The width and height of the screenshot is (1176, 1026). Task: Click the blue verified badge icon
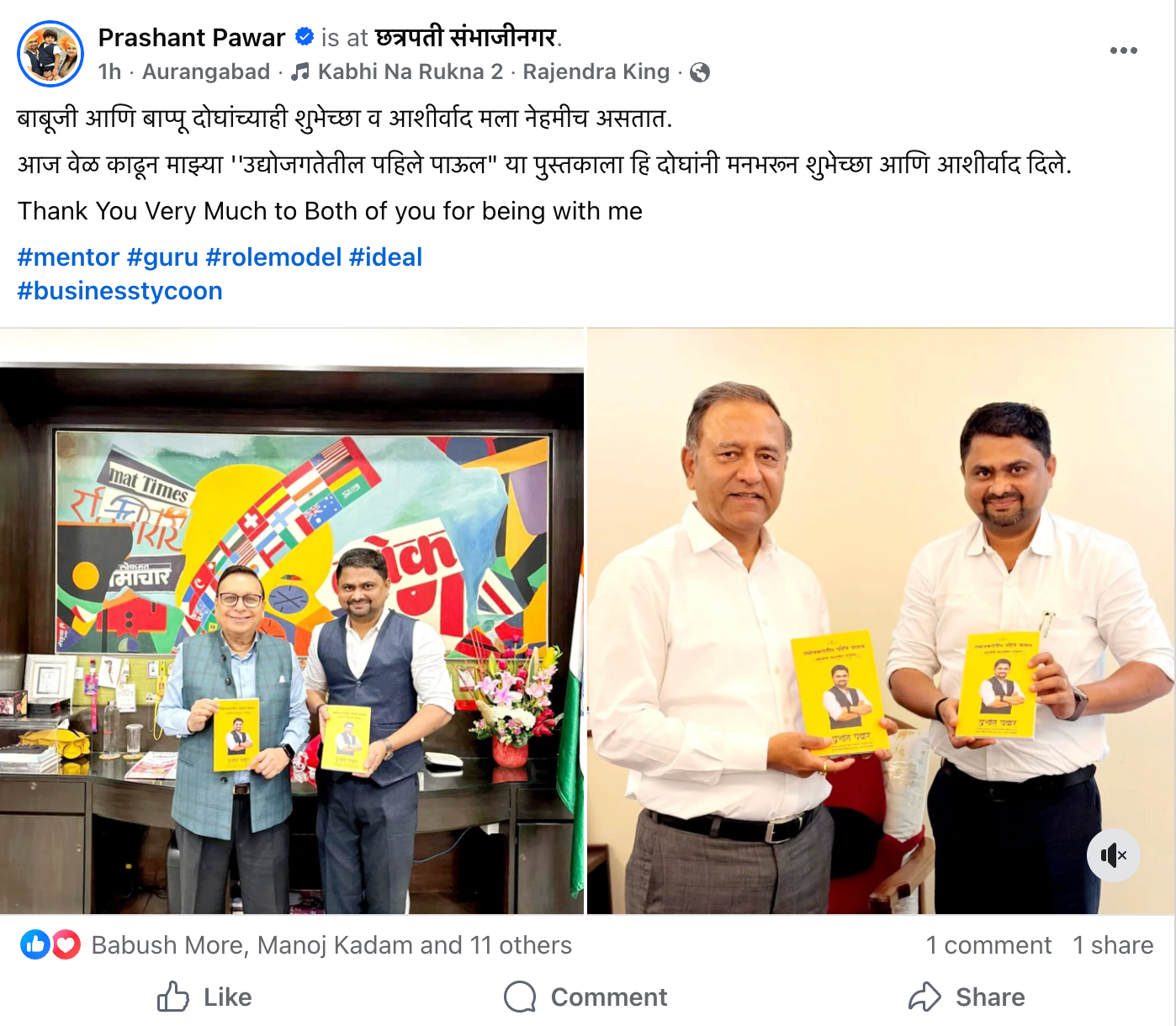point(305,37)
